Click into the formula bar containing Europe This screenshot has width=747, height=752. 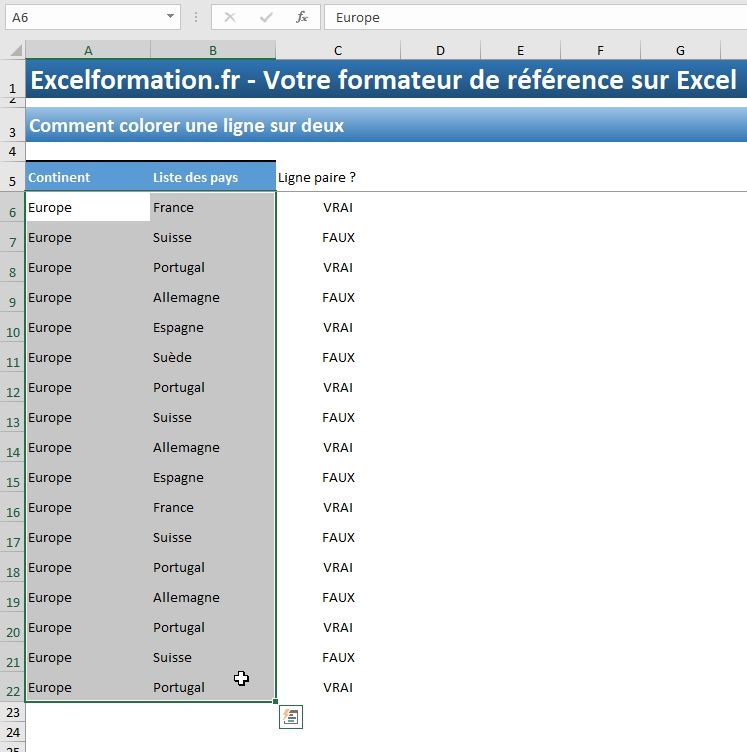[530, 17]
